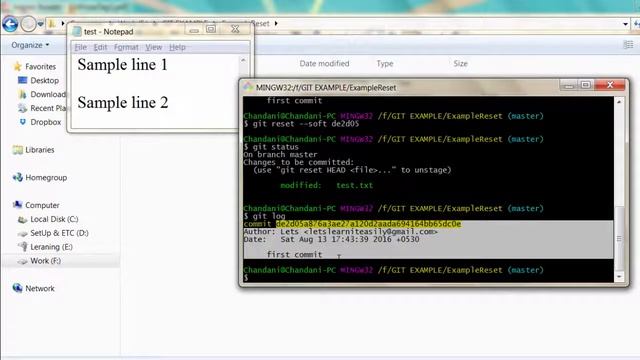The height and width of the screenshot is (360, 640).
Task: Click the Author line in git log output
Action: coord(340,231)
